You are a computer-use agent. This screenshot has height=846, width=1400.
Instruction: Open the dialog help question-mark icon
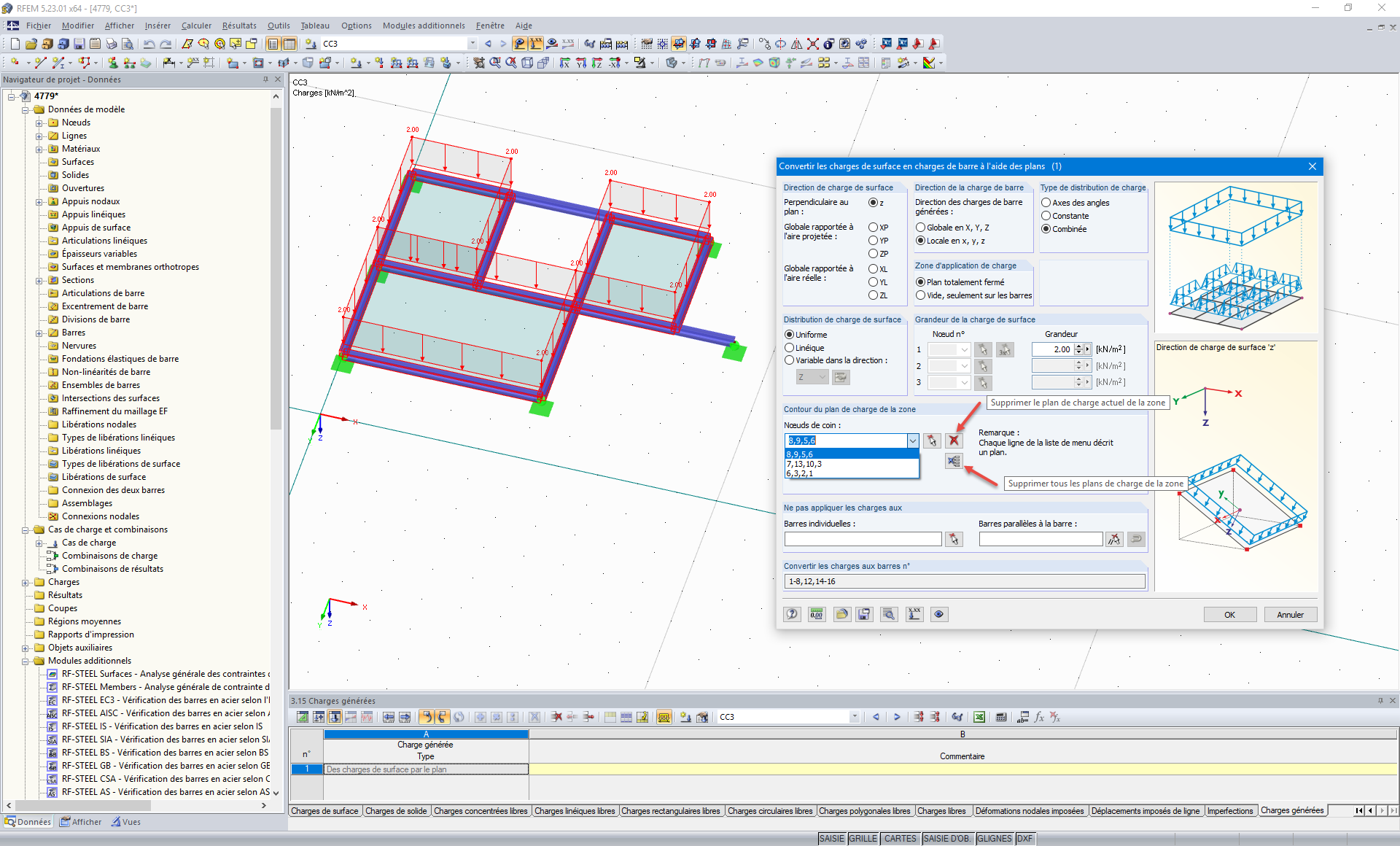(793, 614)
